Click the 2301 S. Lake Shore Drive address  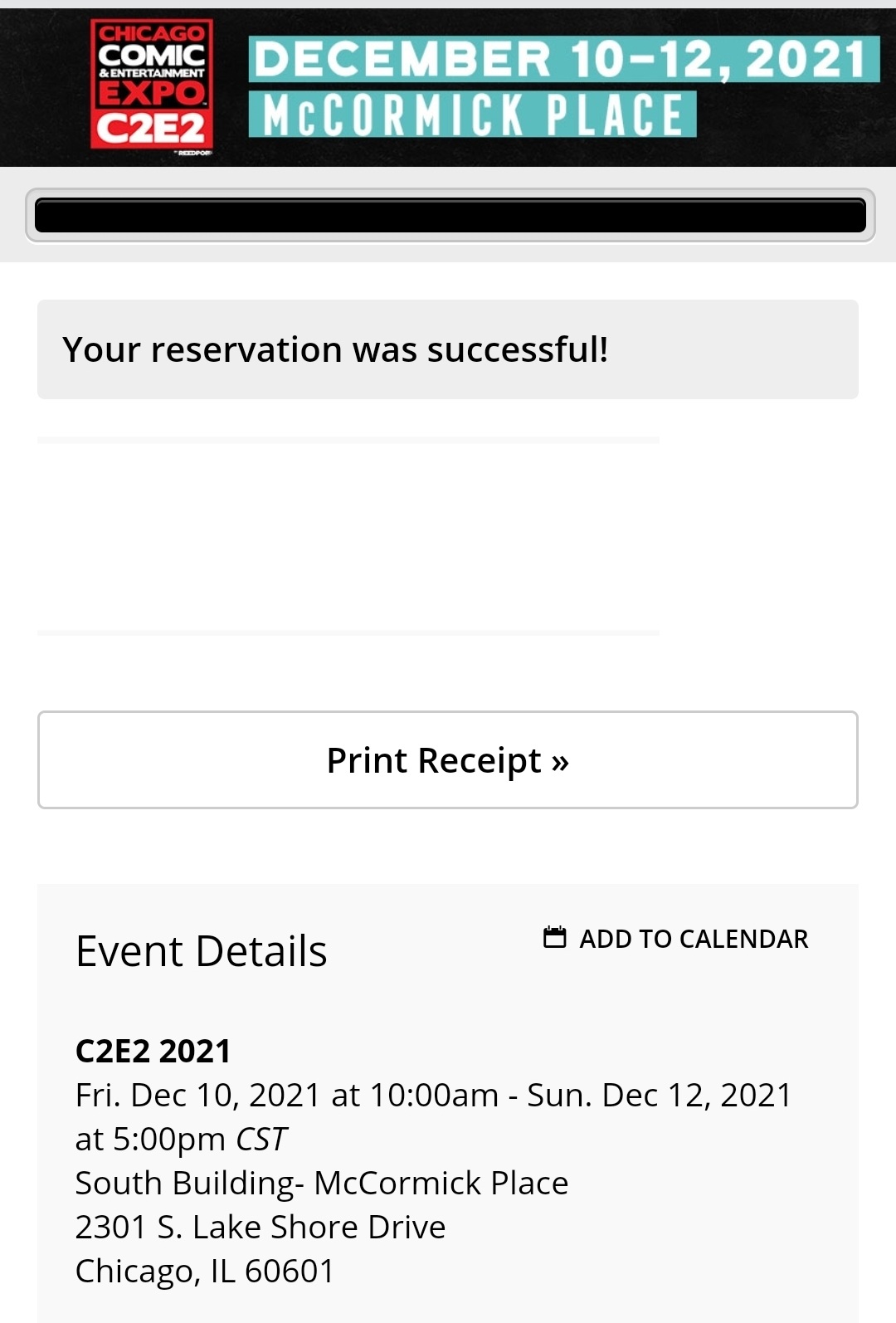[261, 1227]
